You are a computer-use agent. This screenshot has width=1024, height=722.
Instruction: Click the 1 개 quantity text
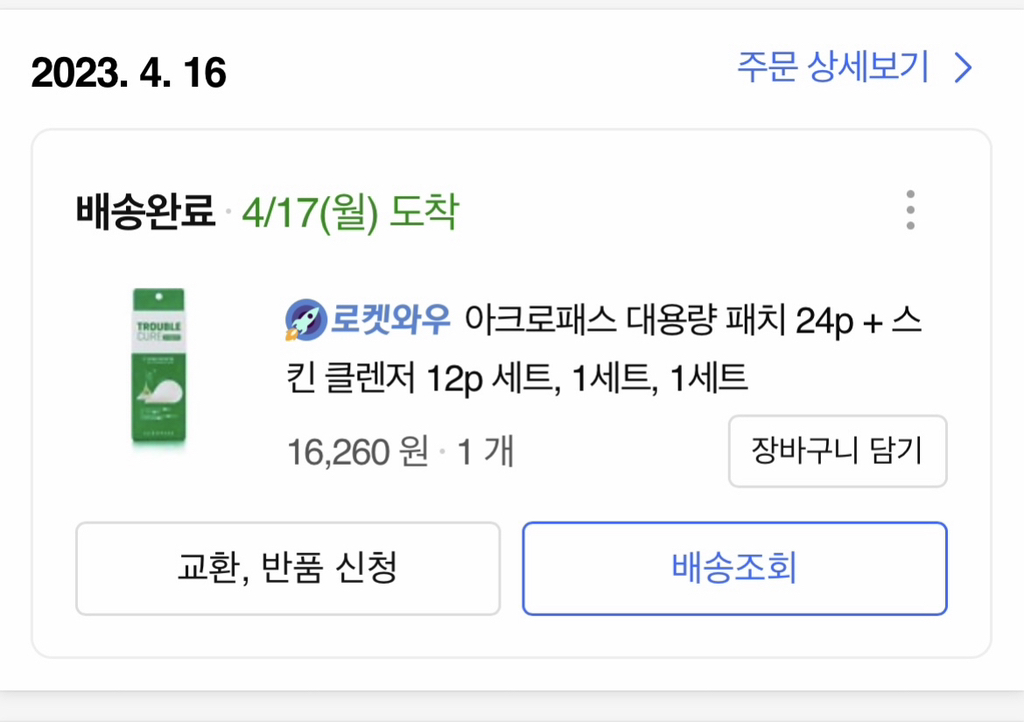coord(485,452)
